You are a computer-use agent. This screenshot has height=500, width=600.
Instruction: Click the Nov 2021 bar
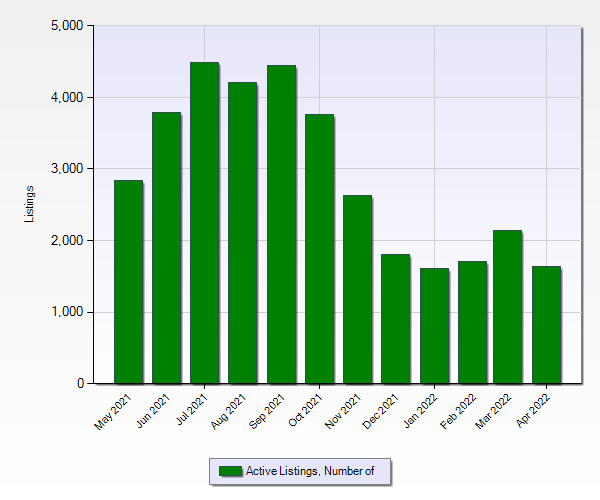click(357, 289)
